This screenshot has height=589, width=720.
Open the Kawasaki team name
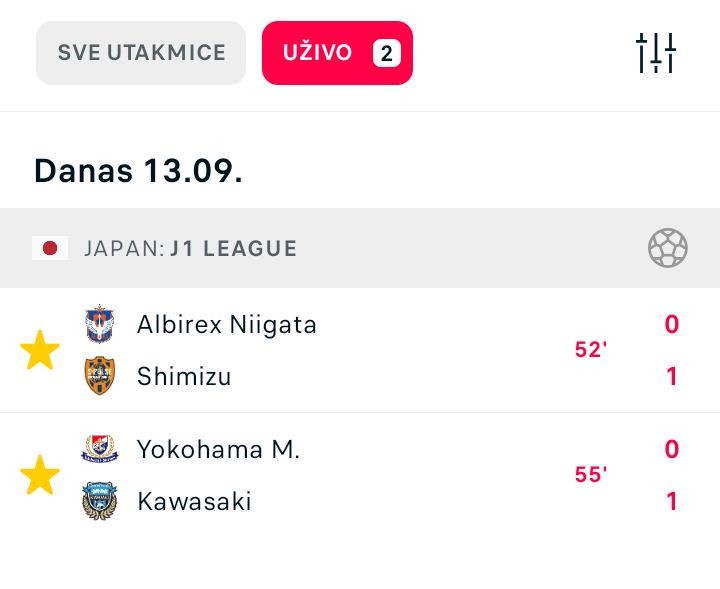point(194,501)
